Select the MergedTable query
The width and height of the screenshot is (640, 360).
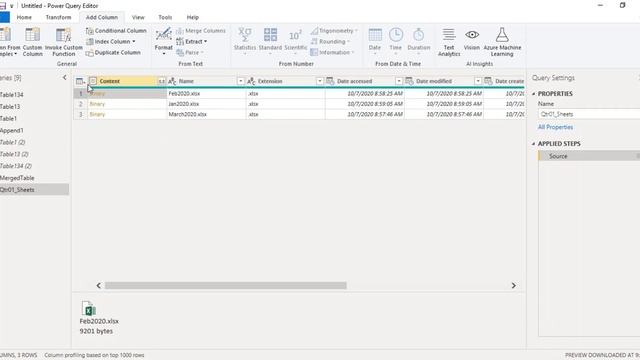click(34, 178)
